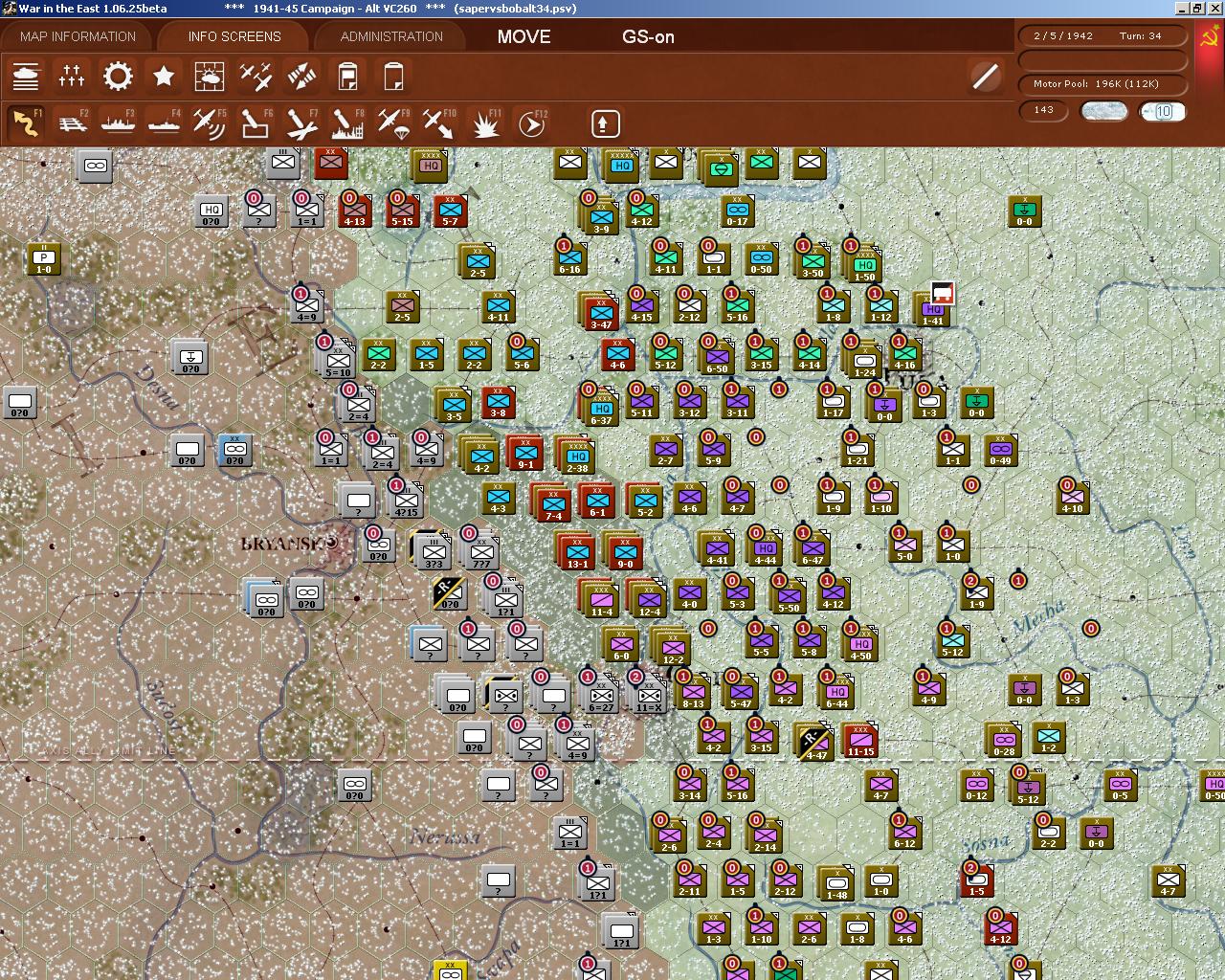Select the HQ 1-50 green counter
1225x980 pixels.
coord(863,264)
